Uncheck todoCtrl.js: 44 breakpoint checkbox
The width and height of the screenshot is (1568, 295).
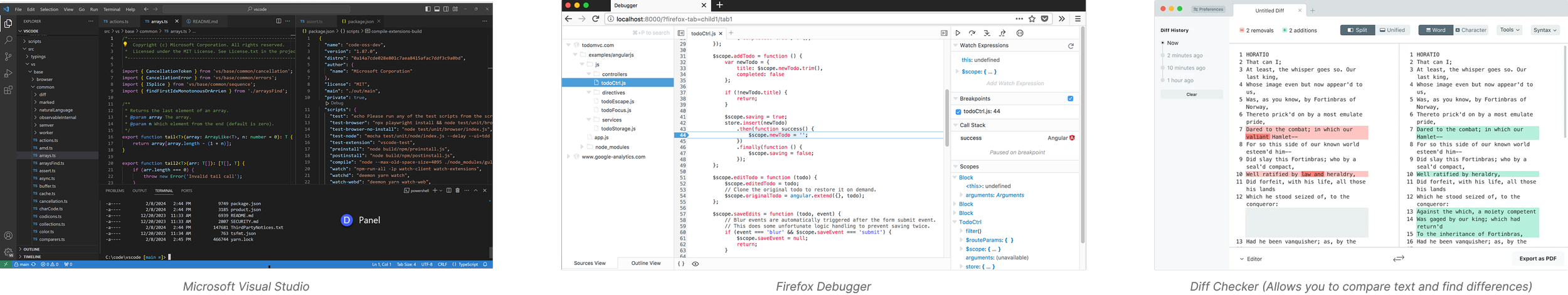(958, 111)
